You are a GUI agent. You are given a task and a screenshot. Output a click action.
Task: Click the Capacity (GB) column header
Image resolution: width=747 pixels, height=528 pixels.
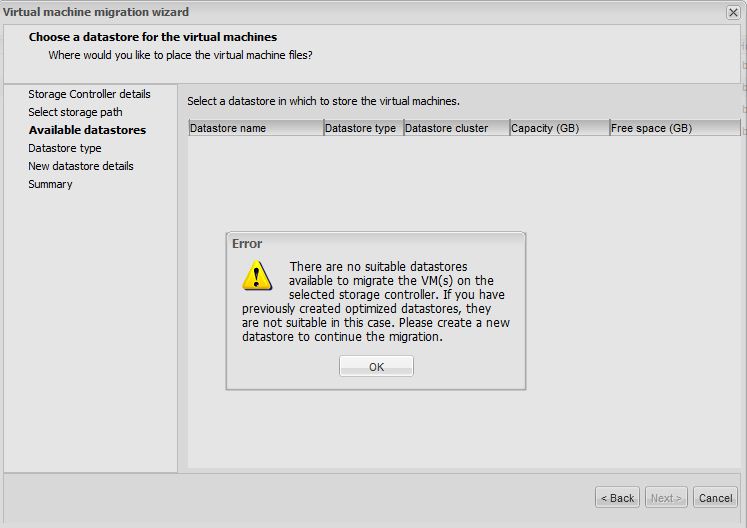(558, 128)
